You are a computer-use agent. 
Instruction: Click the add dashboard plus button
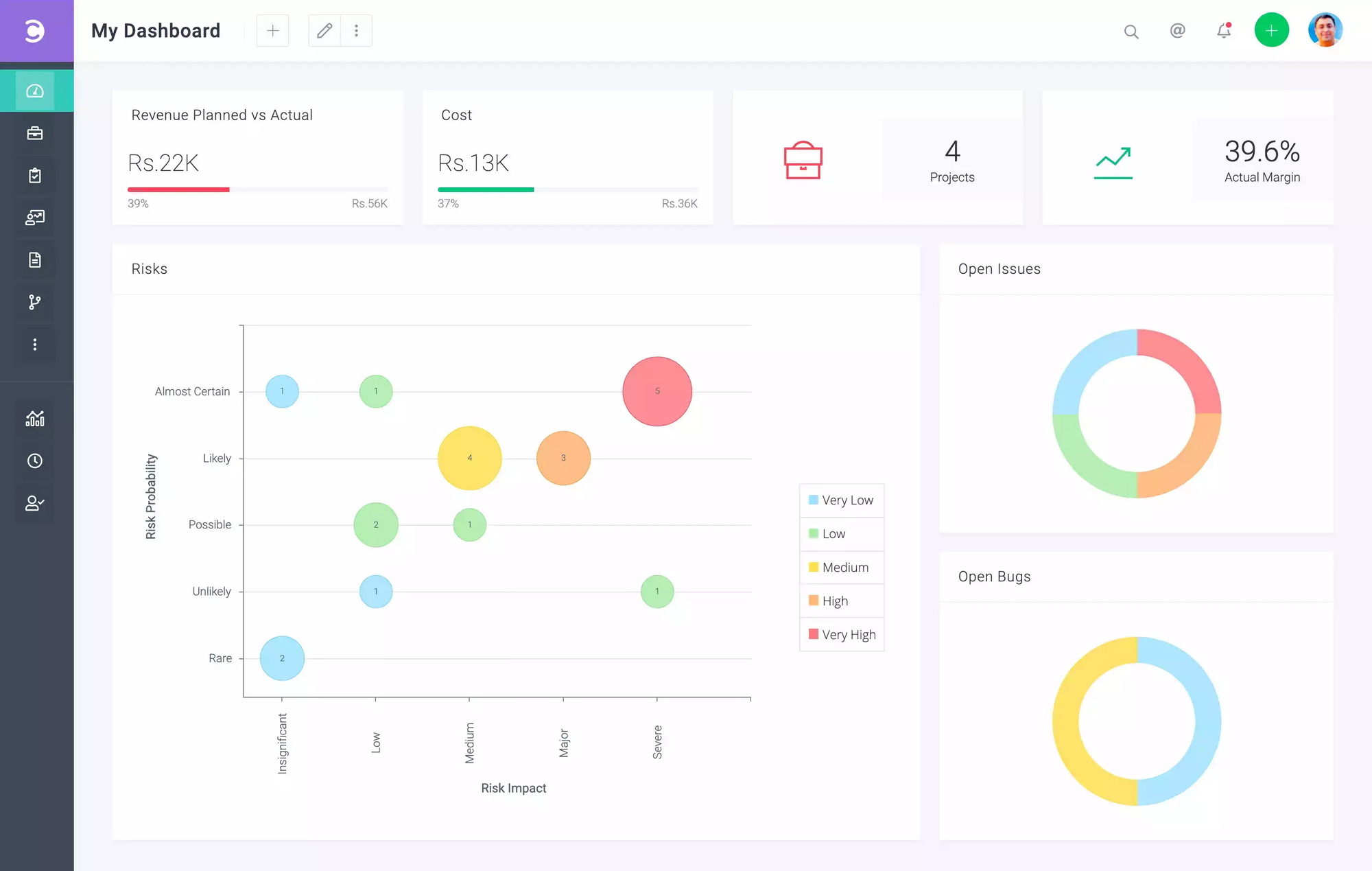[272, 31]
